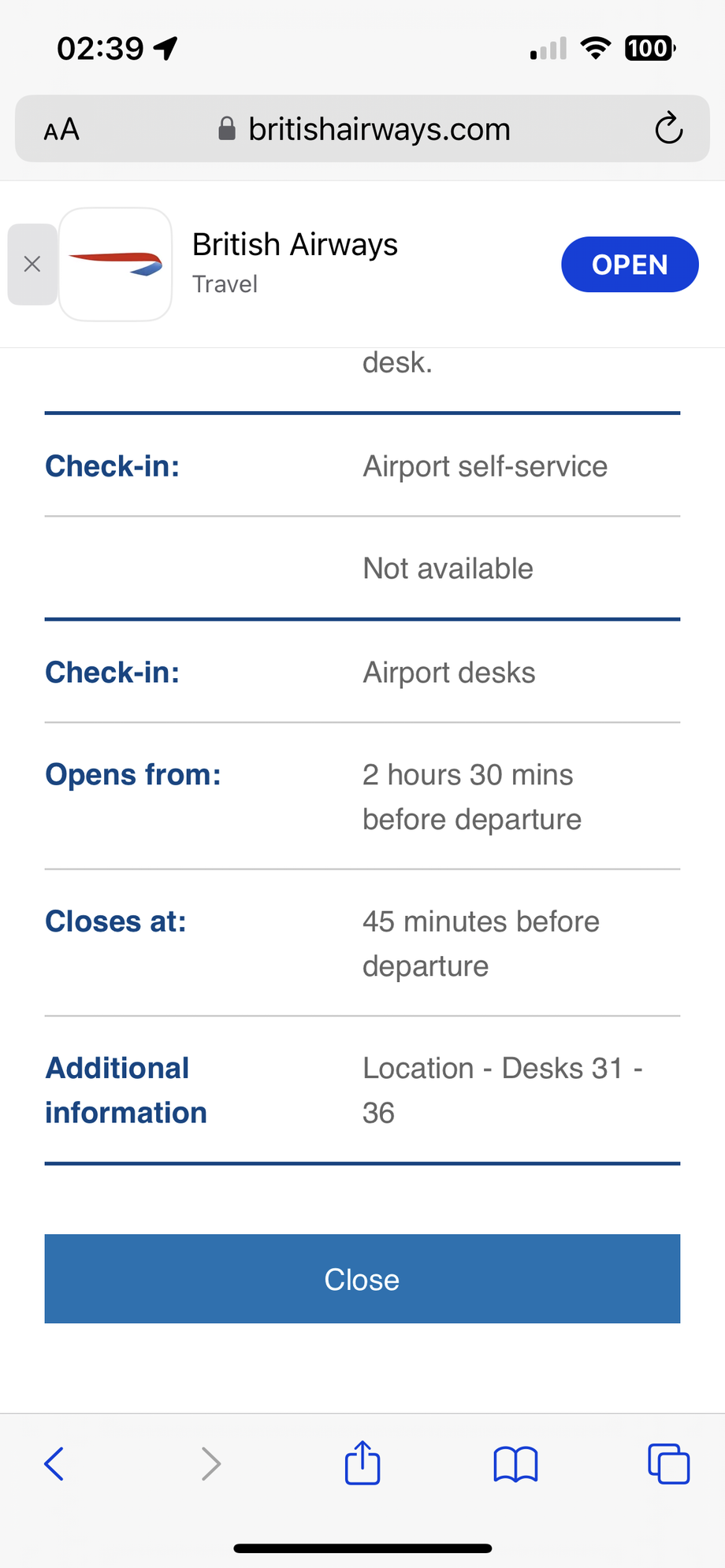Open the AA reader text options
725x1568 pixels.
click(x=61, y=129)
